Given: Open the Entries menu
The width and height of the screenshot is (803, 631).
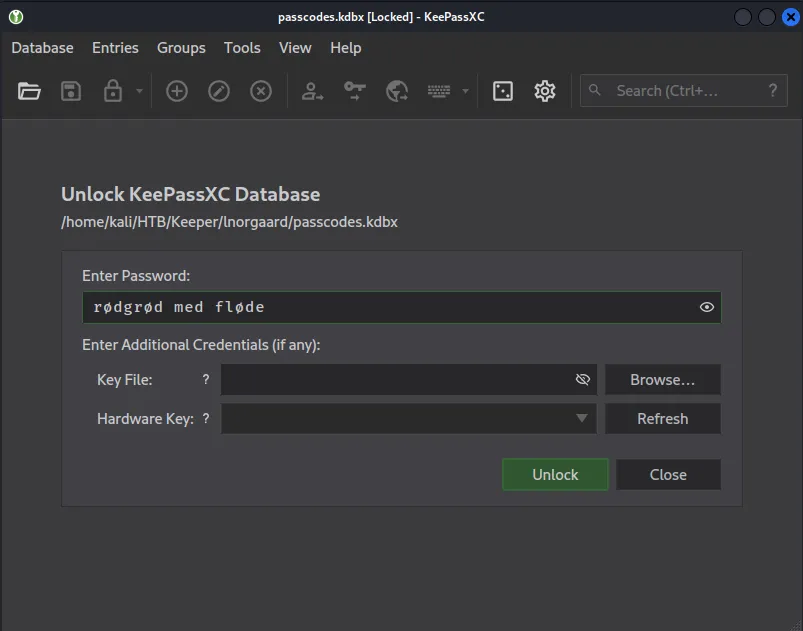Looking at the screenshot, I should [115, 48].
